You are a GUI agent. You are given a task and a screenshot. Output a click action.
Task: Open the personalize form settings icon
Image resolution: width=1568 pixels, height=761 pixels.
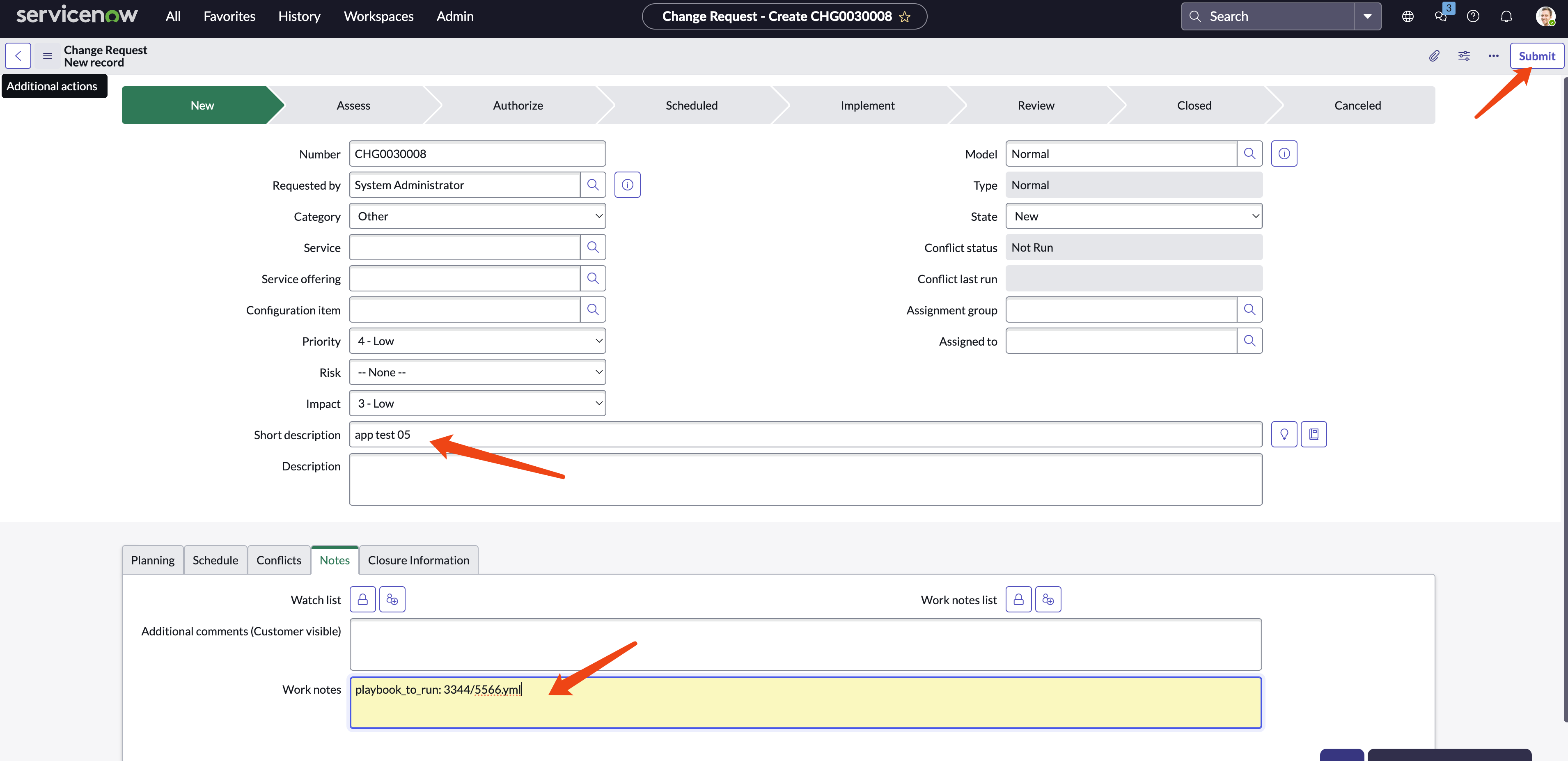point(1464,56)
